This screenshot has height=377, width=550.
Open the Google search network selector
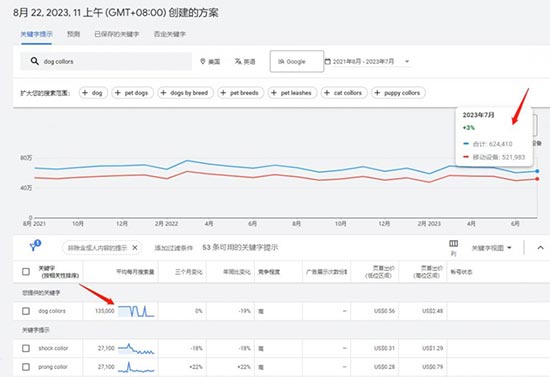coord(297,61)
